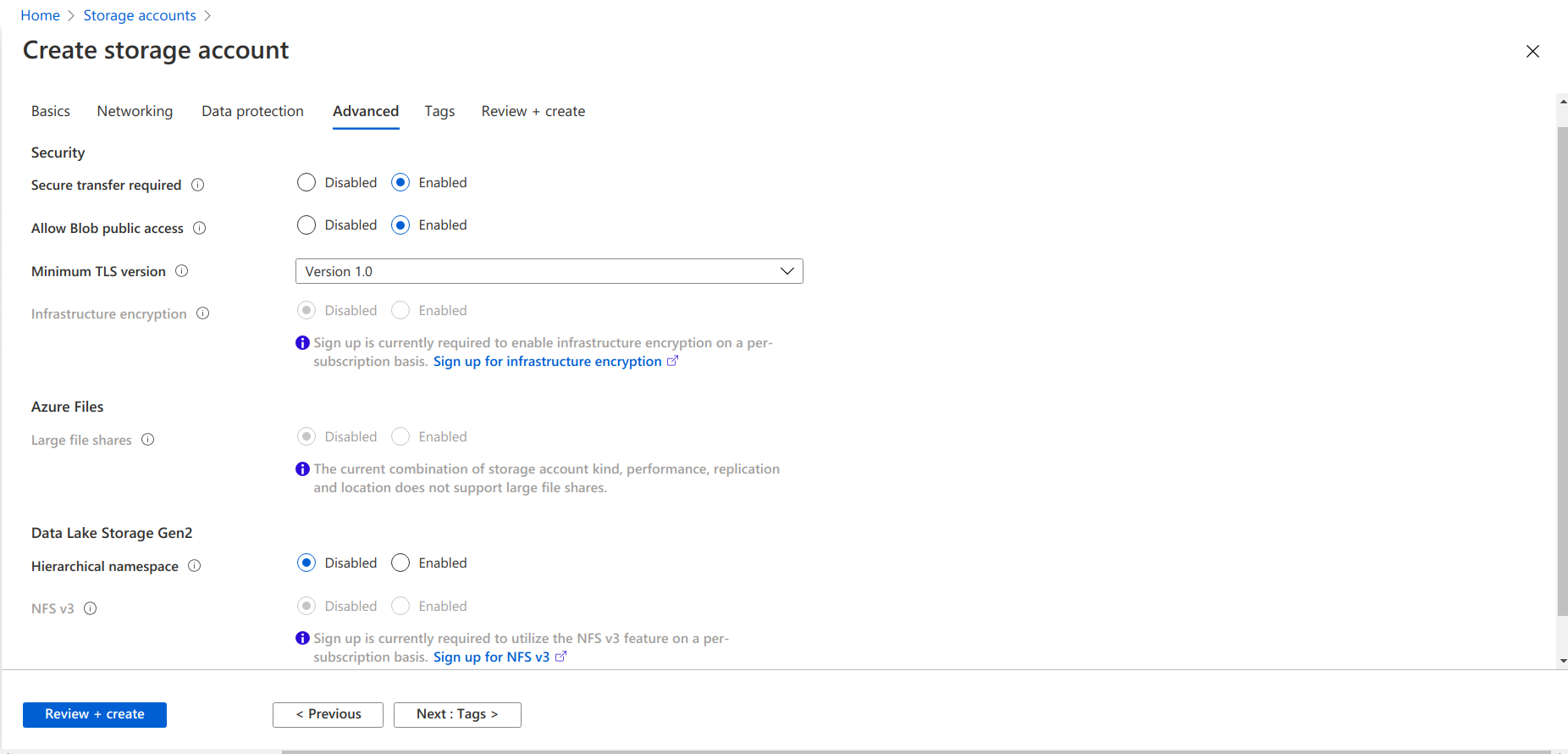Click Storage accounts breadcrumb link

click(x=140, y=15)
